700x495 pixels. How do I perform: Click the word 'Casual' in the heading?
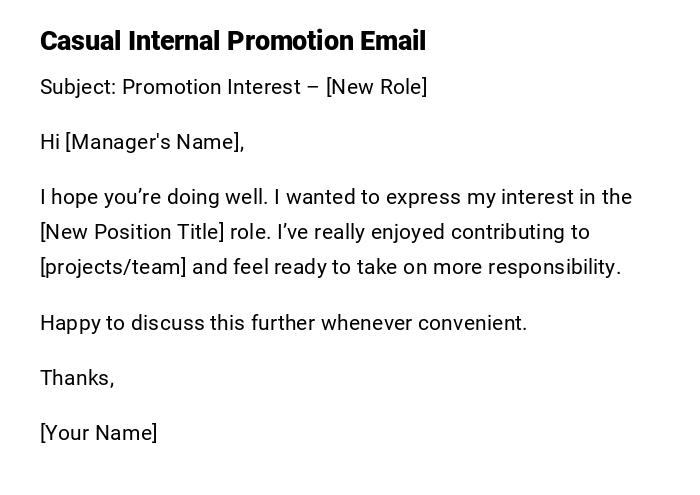pyautogui.click(x=80, y=41)
